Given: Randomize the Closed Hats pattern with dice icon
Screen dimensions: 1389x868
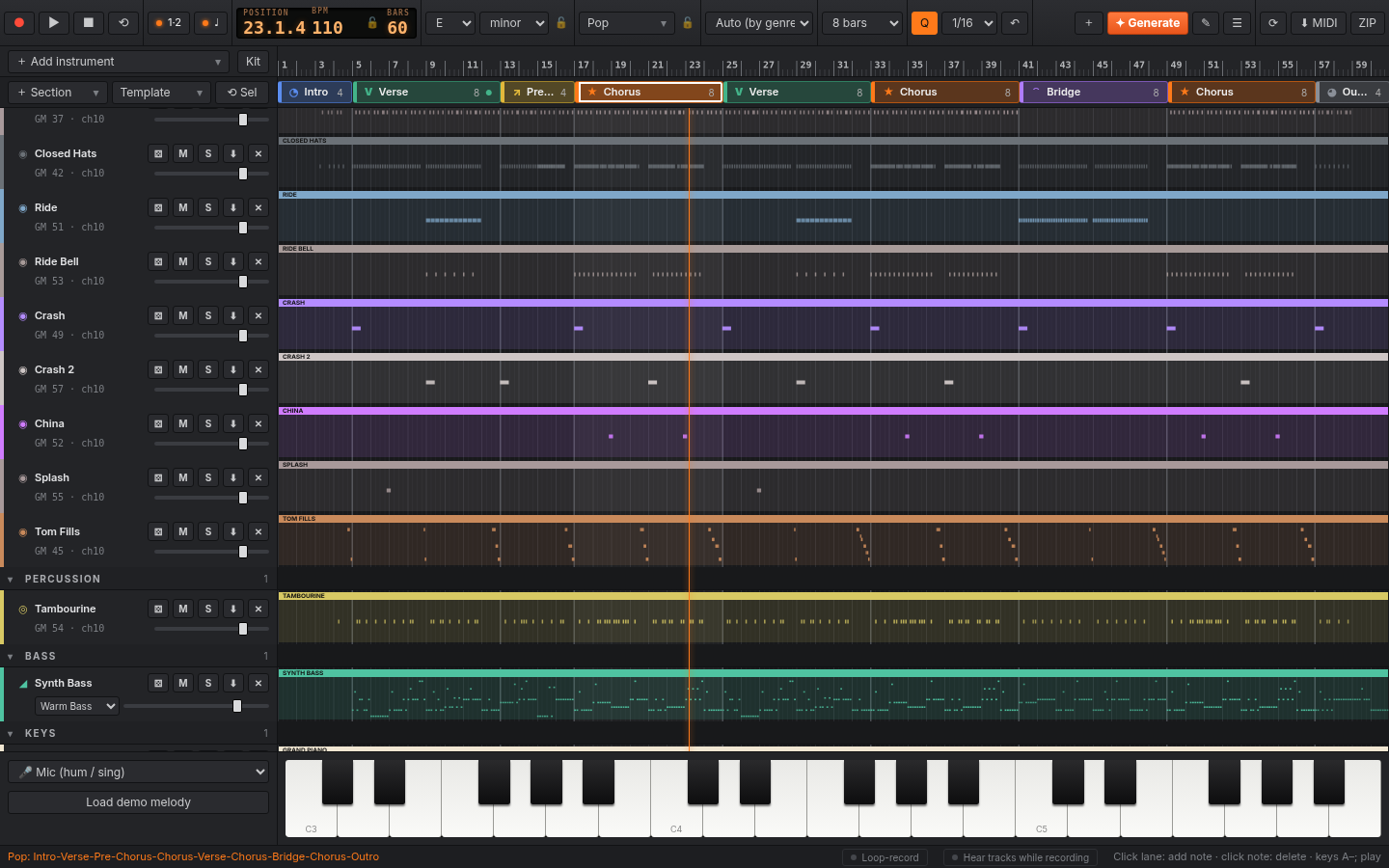Looking at the screenshot, I should pos(158,153).
